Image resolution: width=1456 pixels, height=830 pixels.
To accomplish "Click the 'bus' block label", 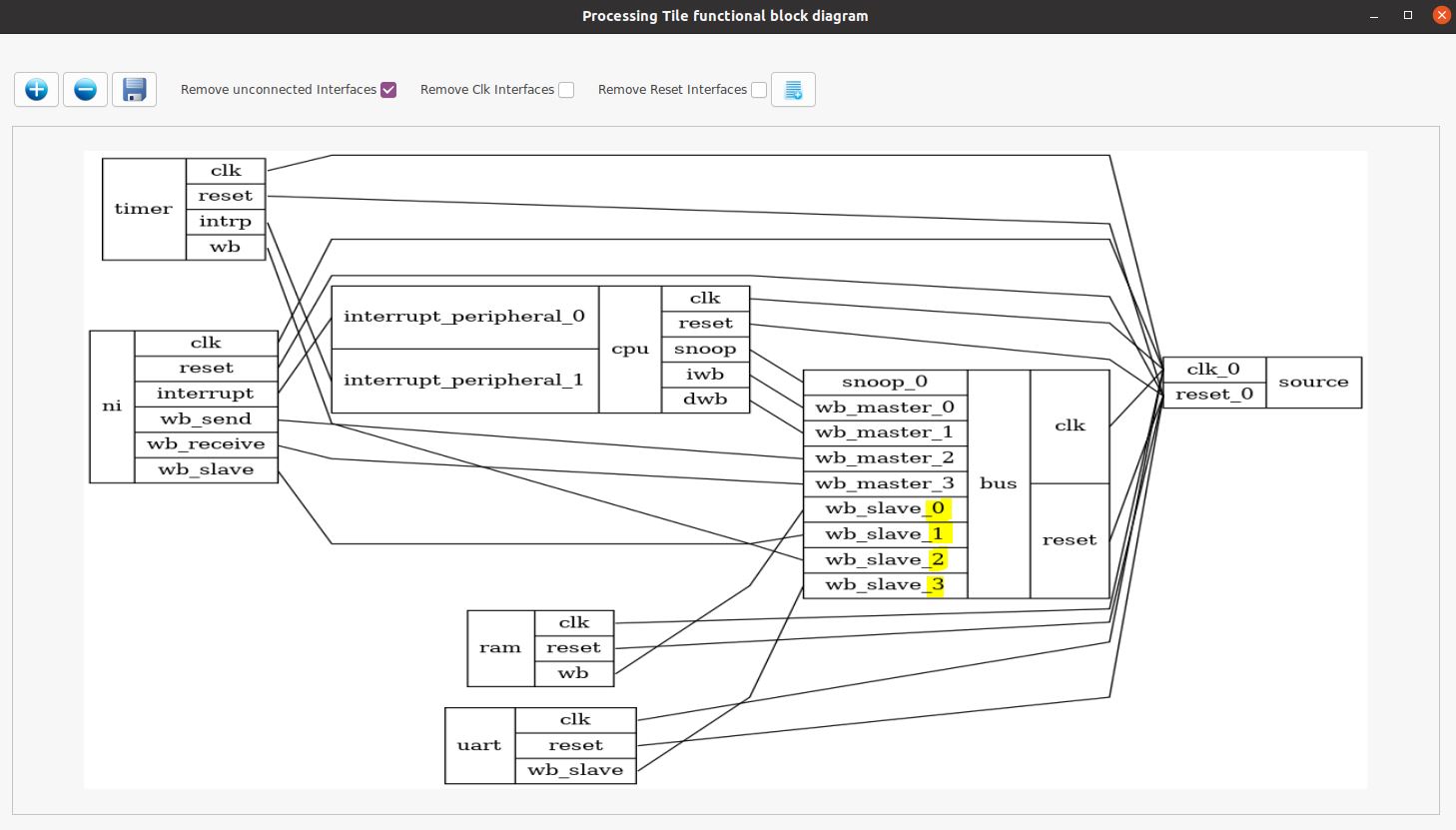I will coord(999,484).
